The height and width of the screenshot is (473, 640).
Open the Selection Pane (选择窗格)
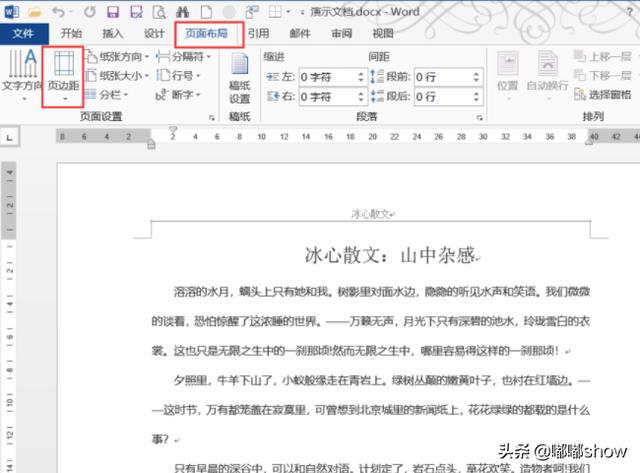[603, 95]
